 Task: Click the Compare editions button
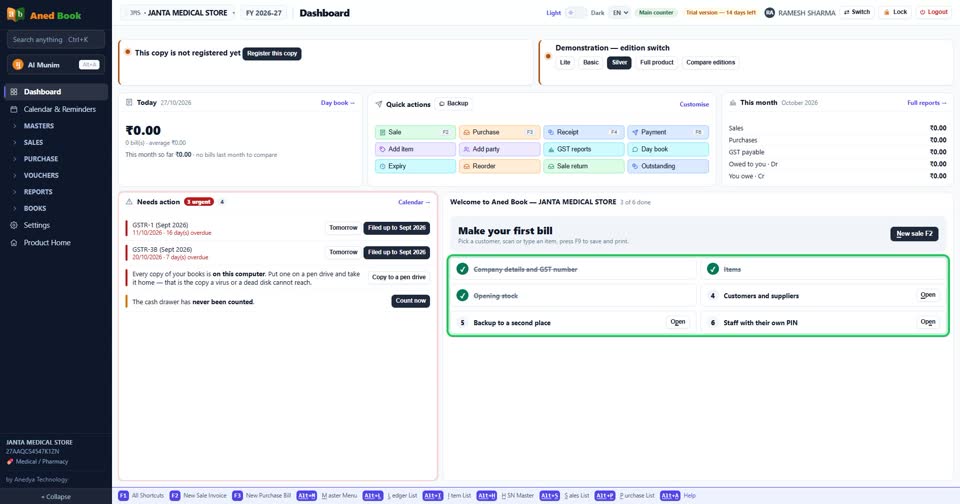pyautogui.click(x=710, y=62)
